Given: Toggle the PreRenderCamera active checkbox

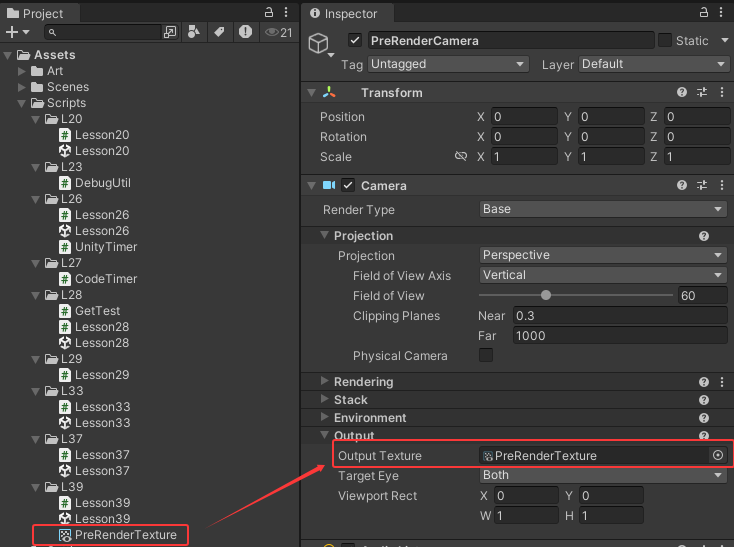Looking at the screenshot, I should [x=354, y=40].
